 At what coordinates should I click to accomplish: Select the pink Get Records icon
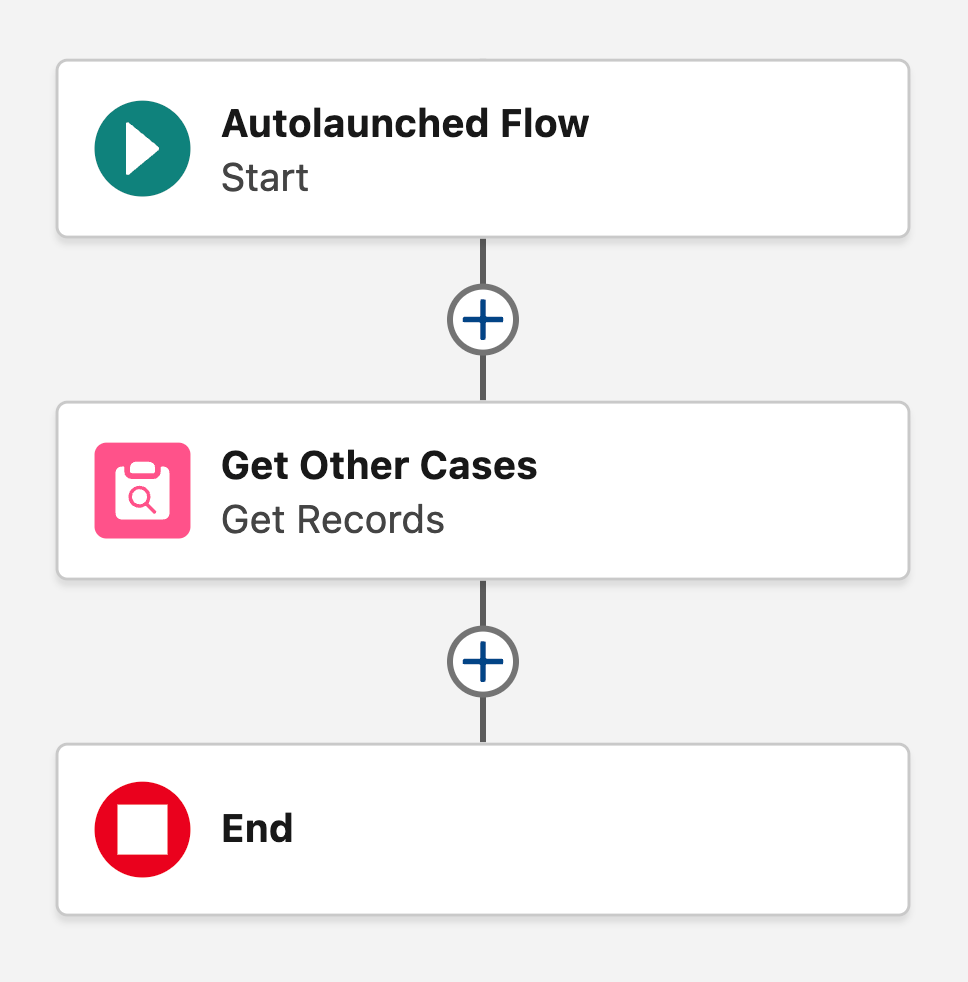point(142,490)
